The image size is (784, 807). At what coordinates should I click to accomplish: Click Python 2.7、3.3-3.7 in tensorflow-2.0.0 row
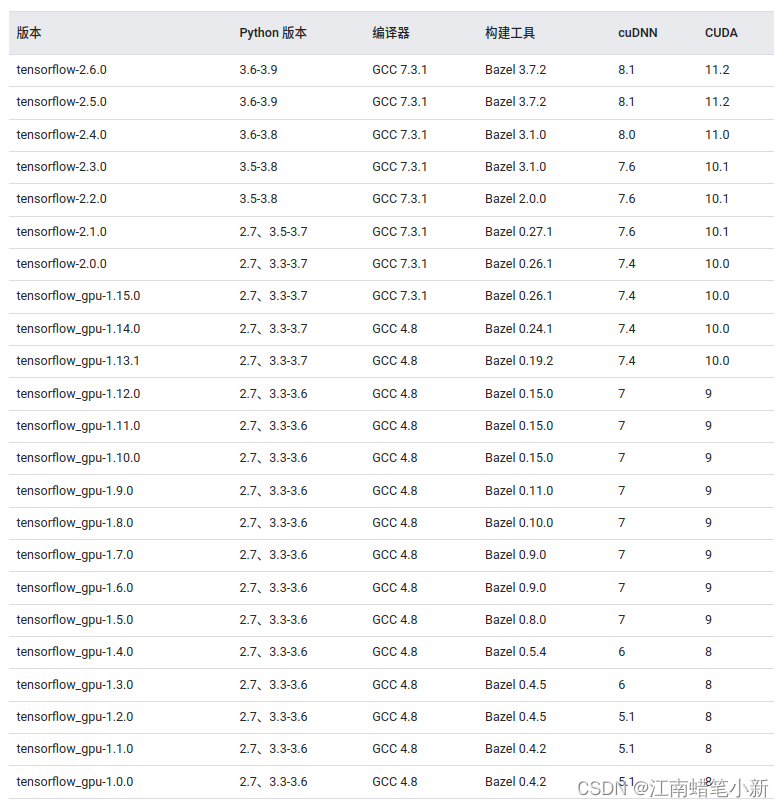point(273,264)
